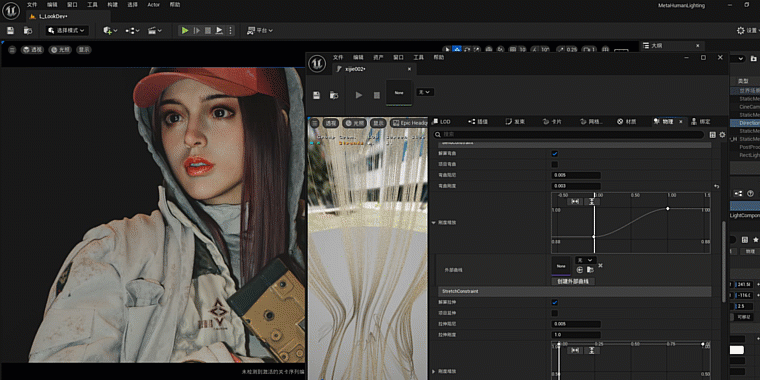
Task: Click the Unreal logo in the groom editor window
Action: pyautogui.click(x=318, y=63)
